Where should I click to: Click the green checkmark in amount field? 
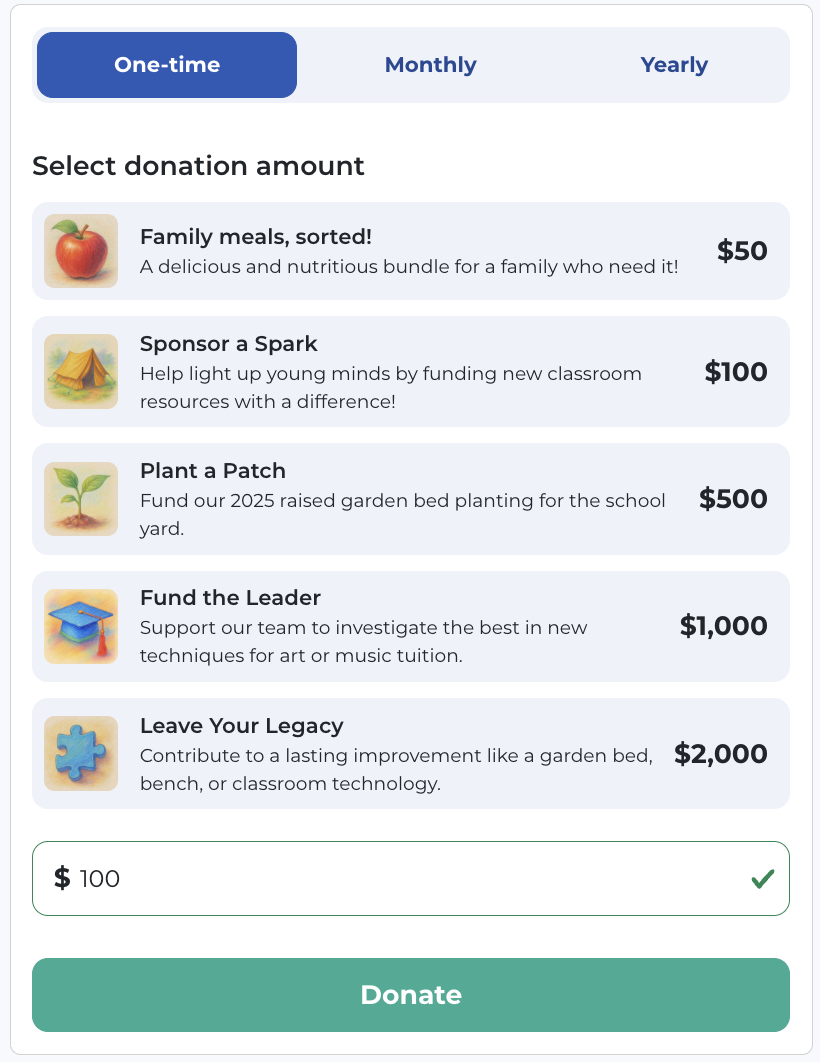(x=763, y=879)
